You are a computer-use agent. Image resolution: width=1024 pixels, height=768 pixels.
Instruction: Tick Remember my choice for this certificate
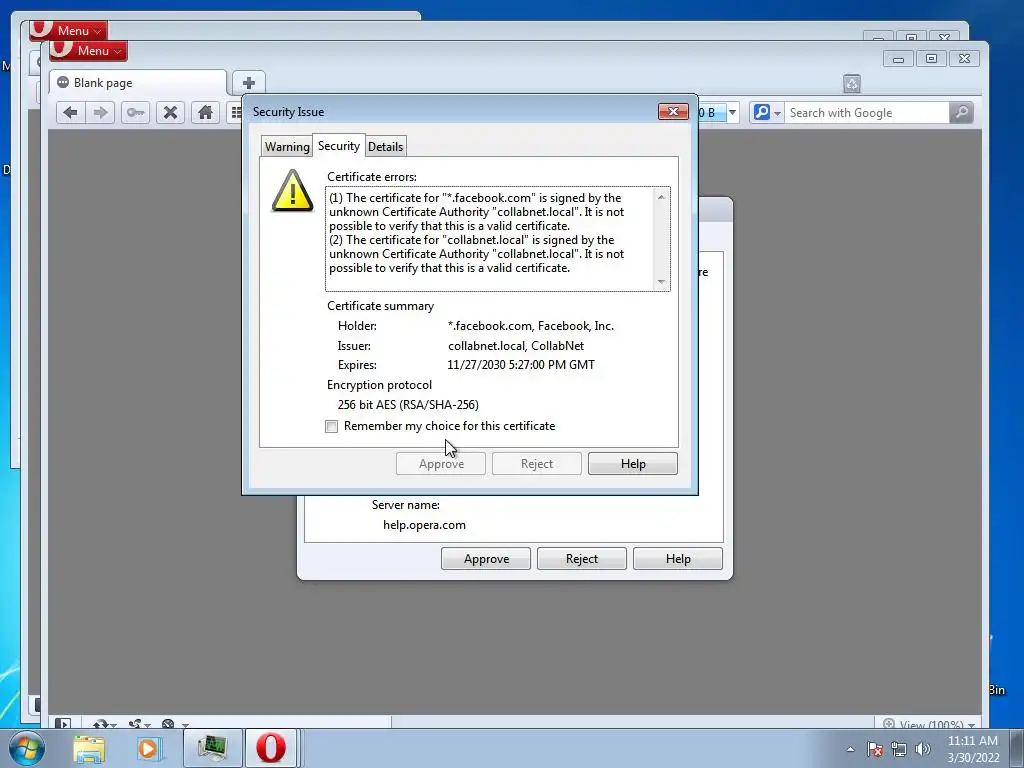332,426
